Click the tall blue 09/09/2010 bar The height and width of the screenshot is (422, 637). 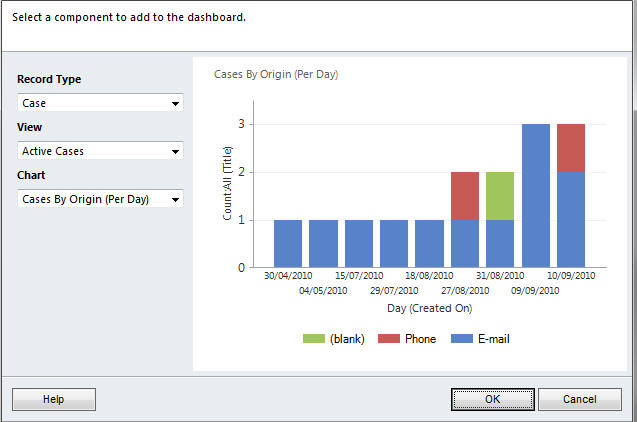536,196
